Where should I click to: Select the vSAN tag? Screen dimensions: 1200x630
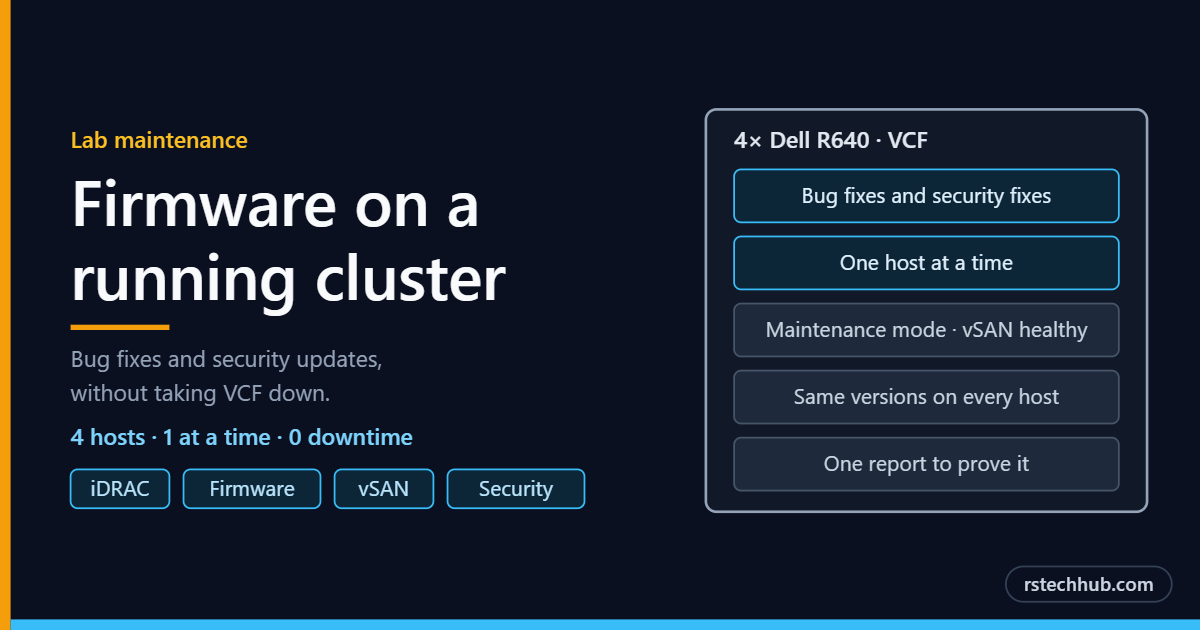click(384, 489)
